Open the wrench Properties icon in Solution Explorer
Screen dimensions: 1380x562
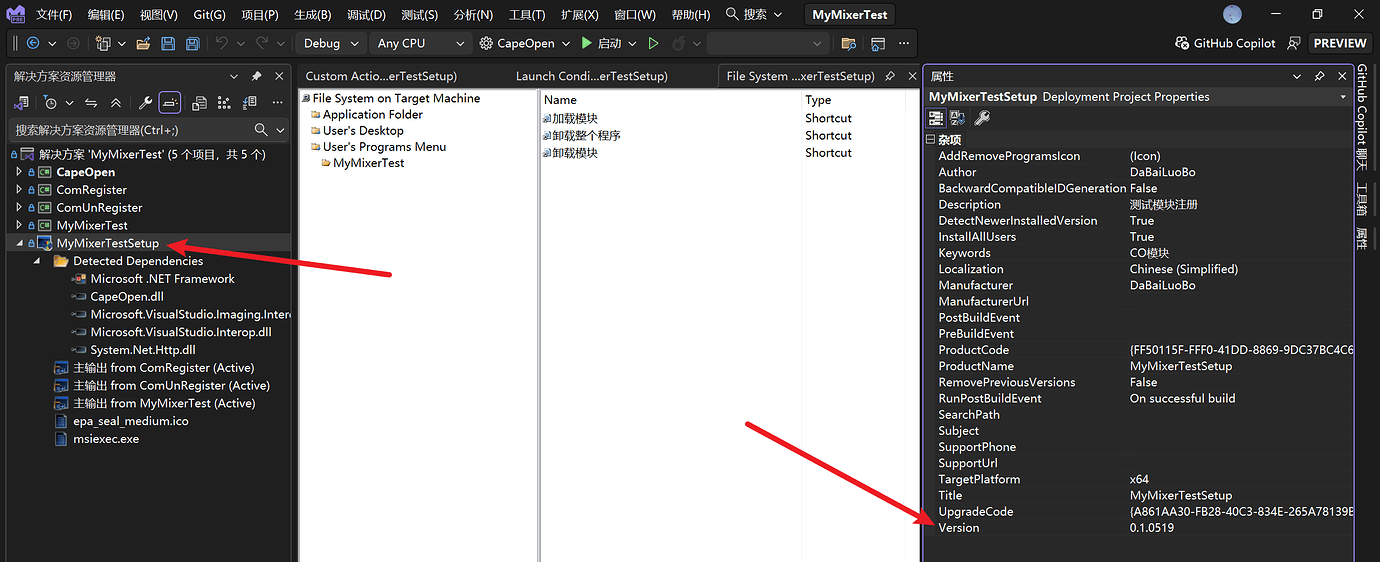point(145,103)
